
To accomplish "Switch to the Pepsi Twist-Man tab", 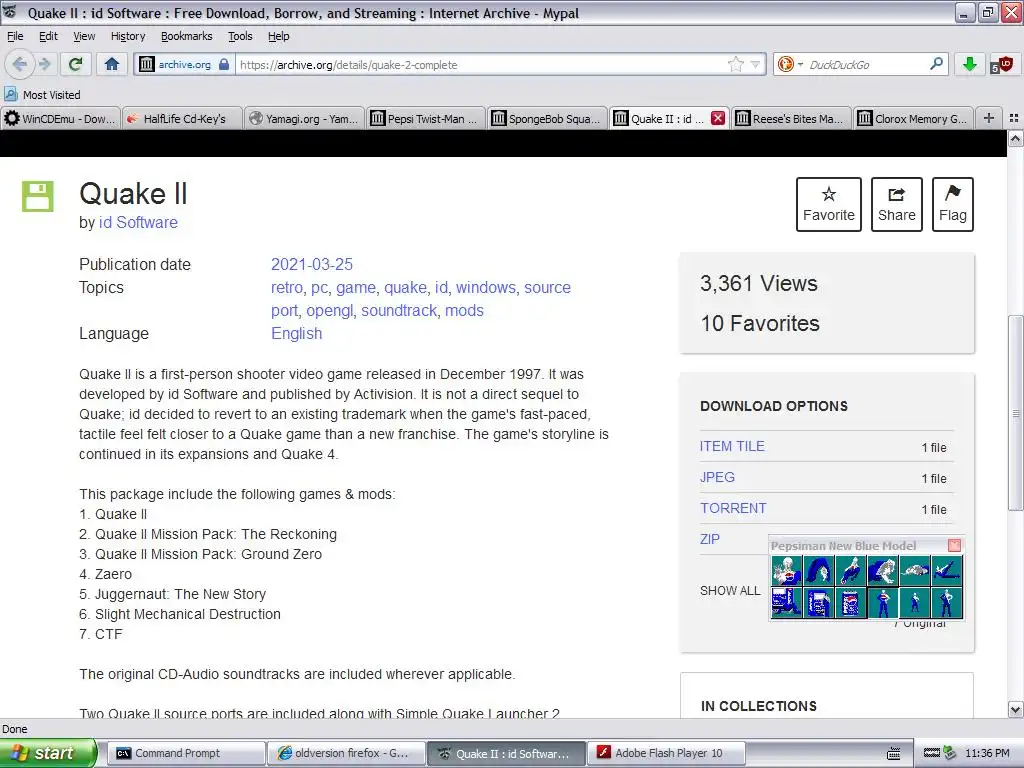I will 426,119.
